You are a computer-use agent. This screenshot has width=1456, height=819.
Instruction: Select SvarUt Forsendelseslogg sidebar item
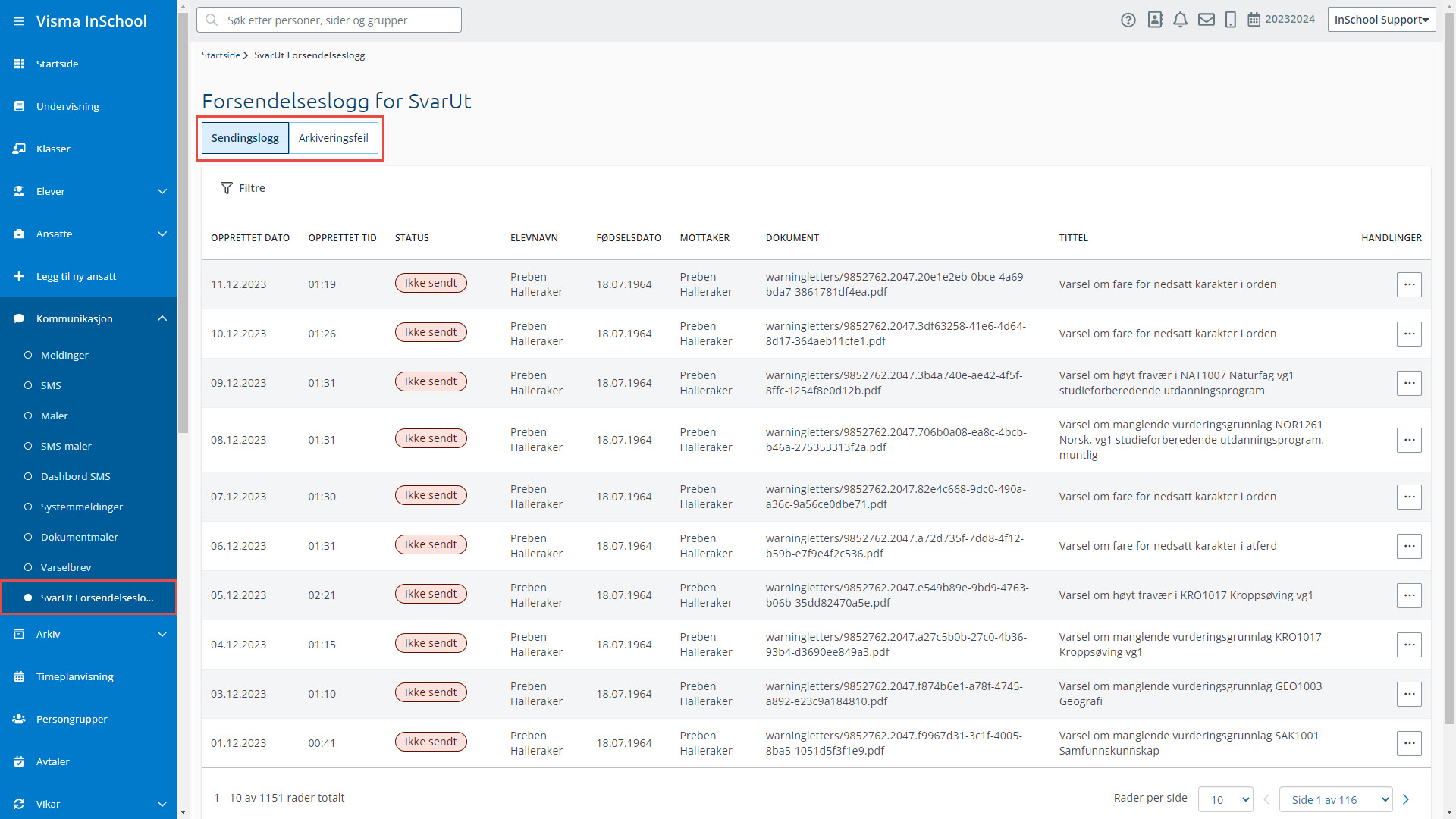pos(89,598)
